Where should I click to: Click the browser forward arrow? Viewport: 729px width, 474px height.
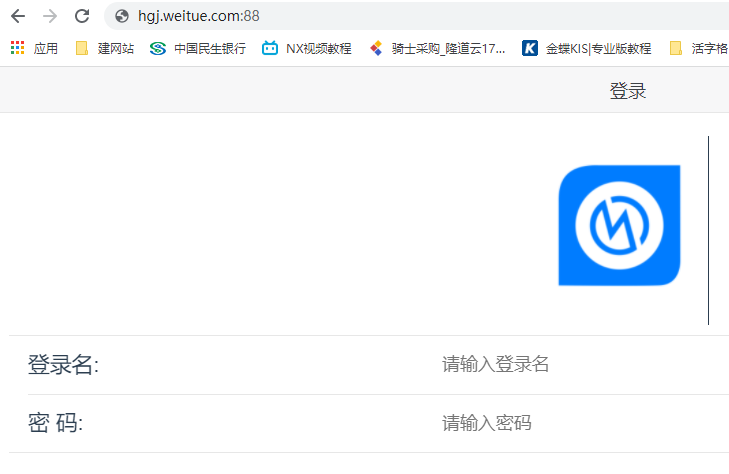[50, 16]
